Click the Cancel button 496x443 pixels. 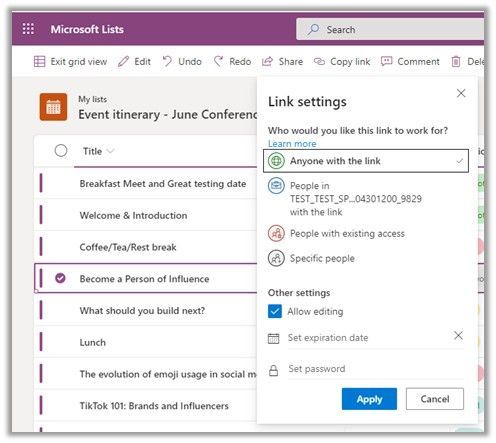point(435,399)
